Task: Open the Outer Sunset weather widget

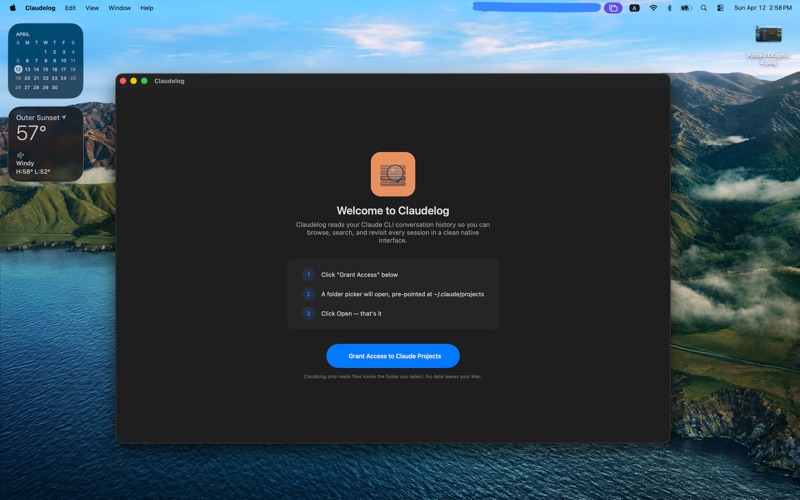Action: click(45, 144)
